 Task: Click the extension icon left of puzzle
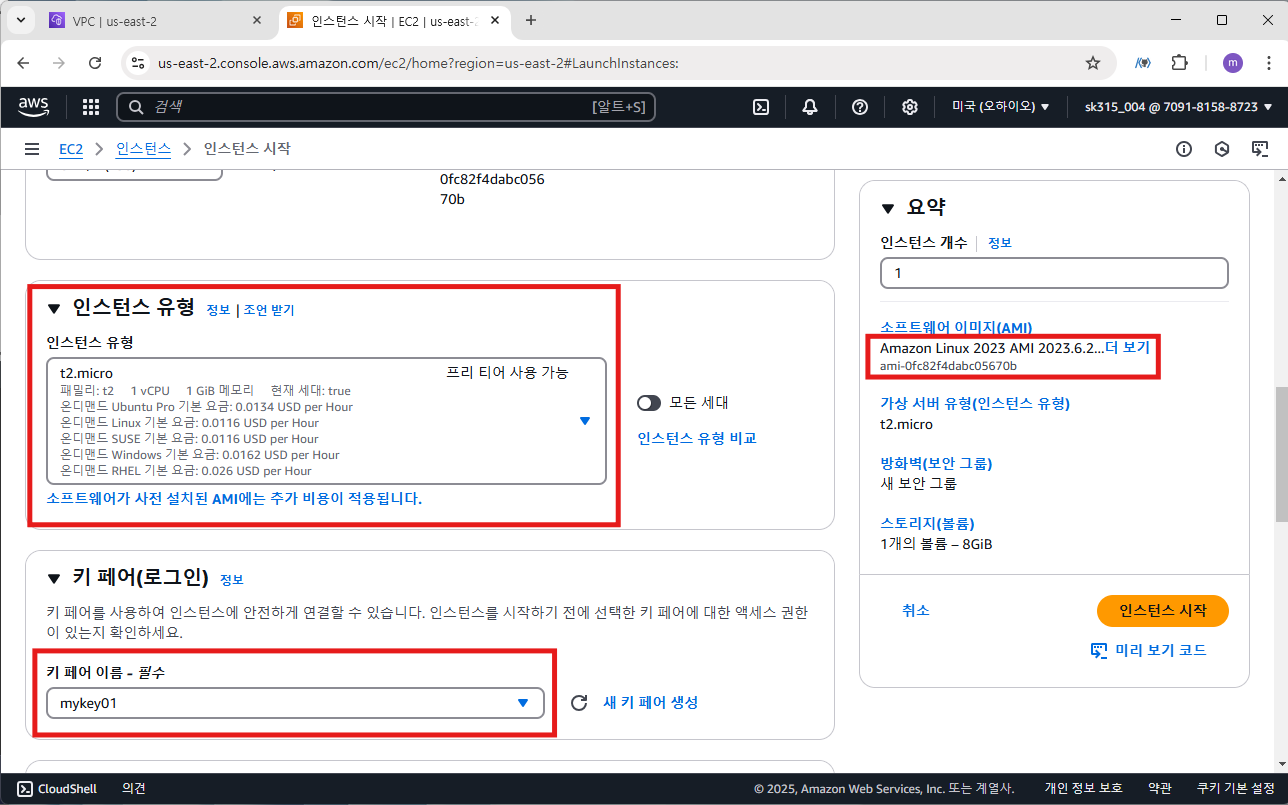(1142, 63)
